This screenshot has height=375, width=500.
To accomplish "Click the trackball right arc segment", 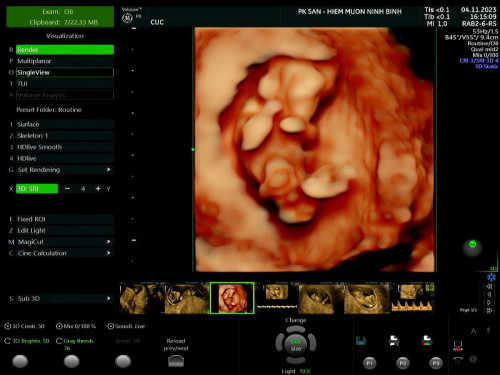I will [312, 343].
